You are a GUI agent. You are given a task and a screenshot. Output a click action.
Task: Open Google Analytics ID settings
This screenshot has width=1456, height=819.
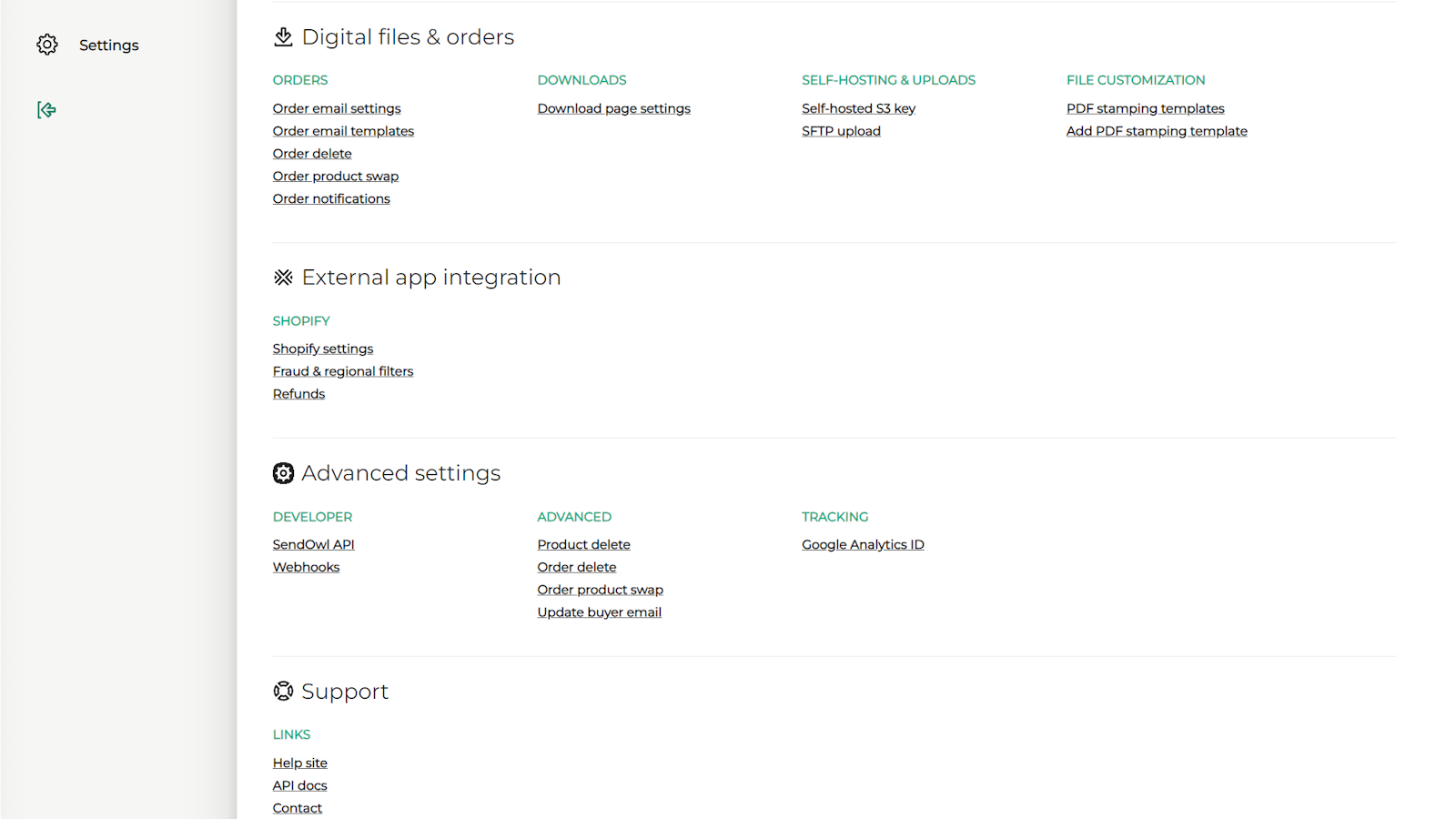coord(863,543)
